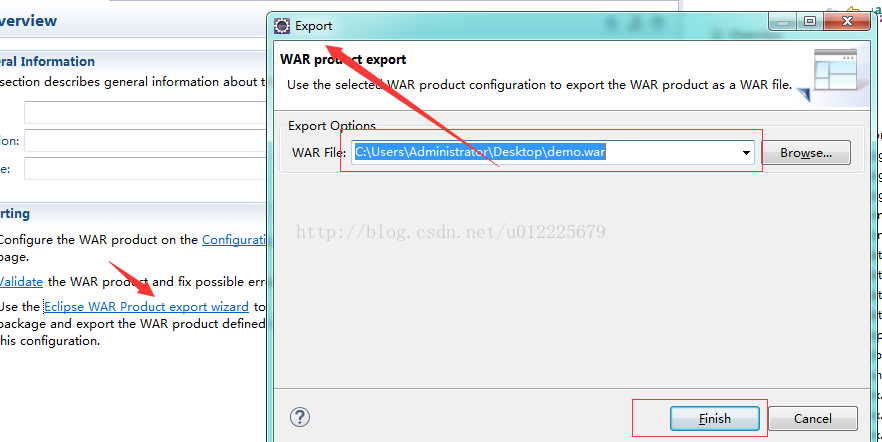This screenshot has width=882, height=442.
Task: Close the Export dialog with the X button
Action: tap(848, 22)
